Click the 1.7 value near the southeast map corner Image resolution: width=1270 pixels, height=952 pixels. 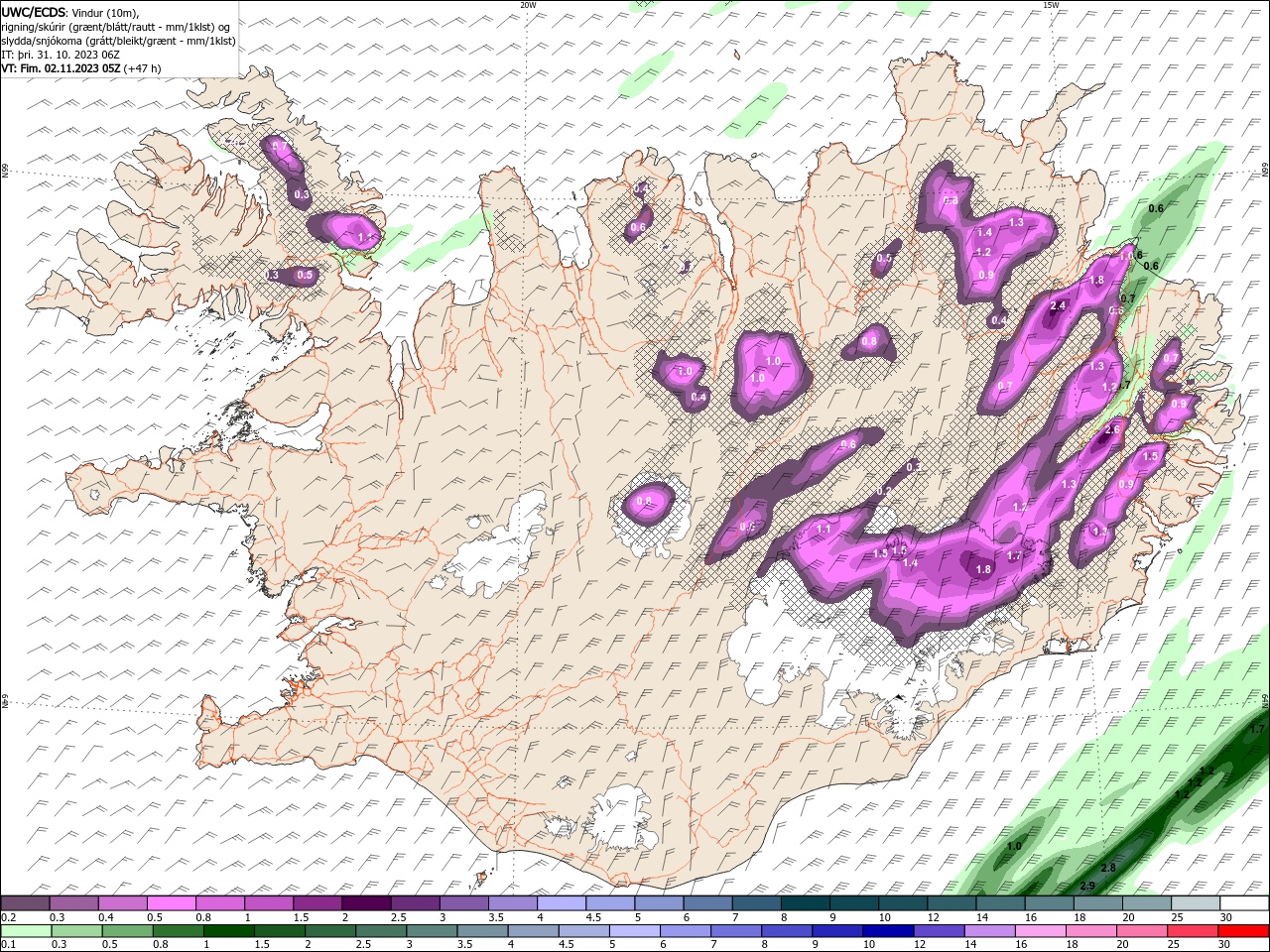pyautogui.click(x=1257, y=729)
